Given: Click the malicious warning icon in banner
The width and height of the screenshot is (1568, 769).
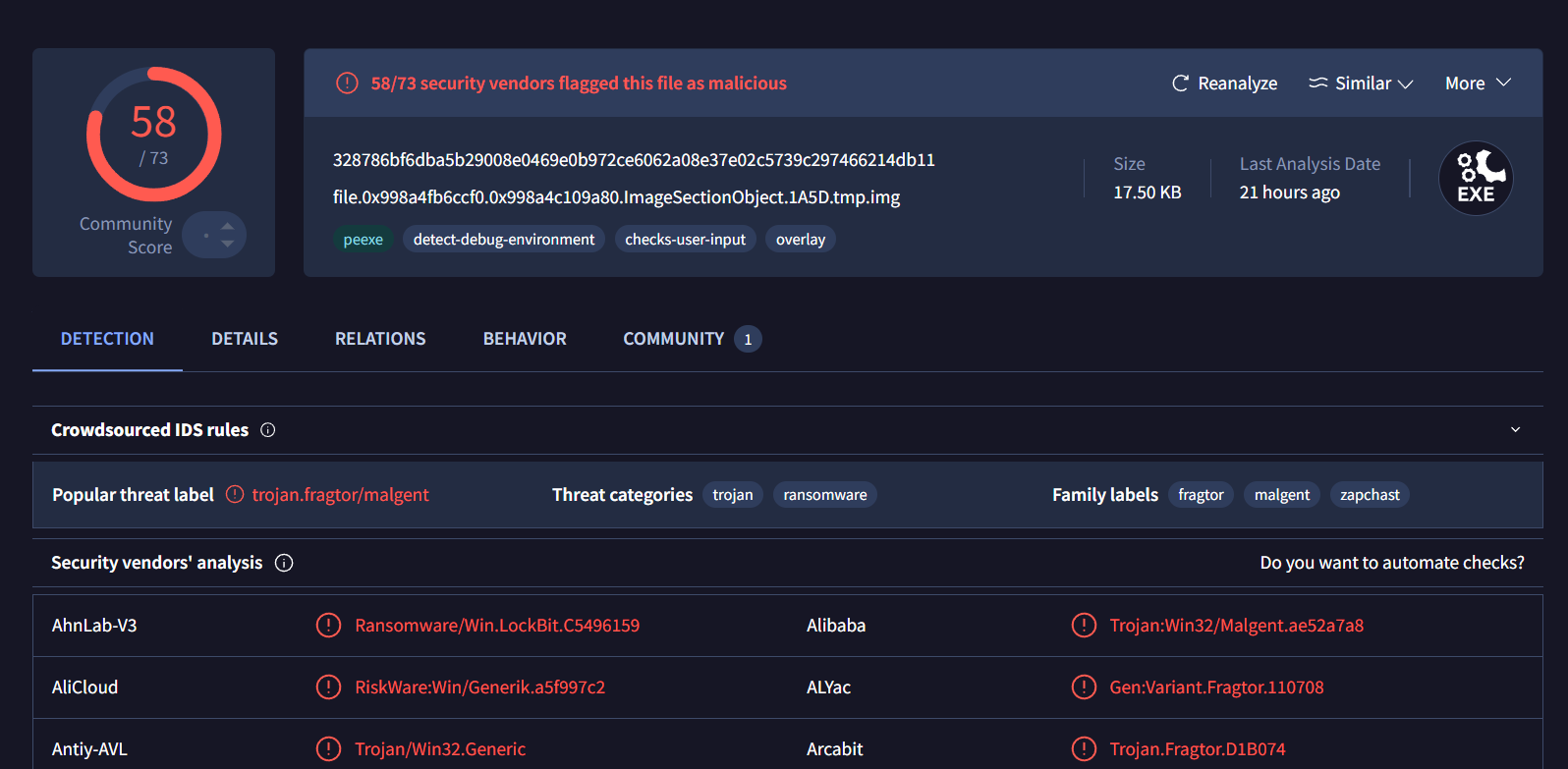Looking at the screenshot, I should pos(347,83).
